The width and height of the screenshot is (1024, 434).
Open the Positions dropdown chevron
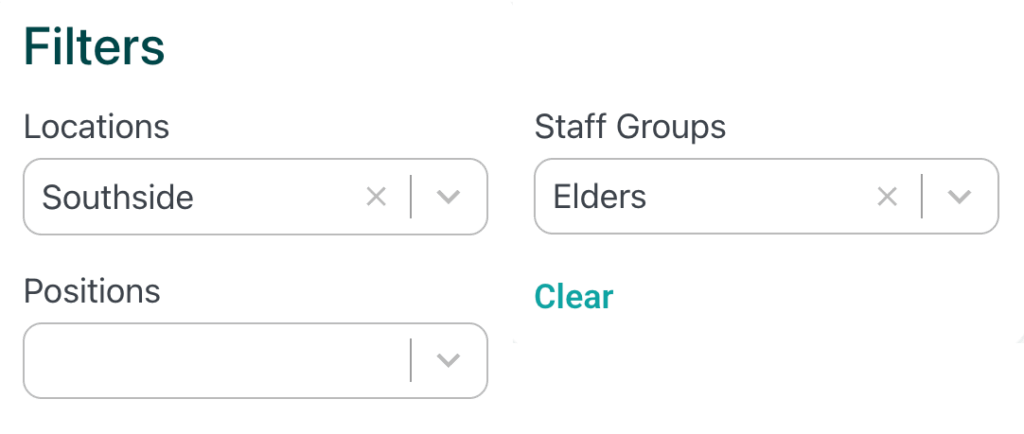449,360
